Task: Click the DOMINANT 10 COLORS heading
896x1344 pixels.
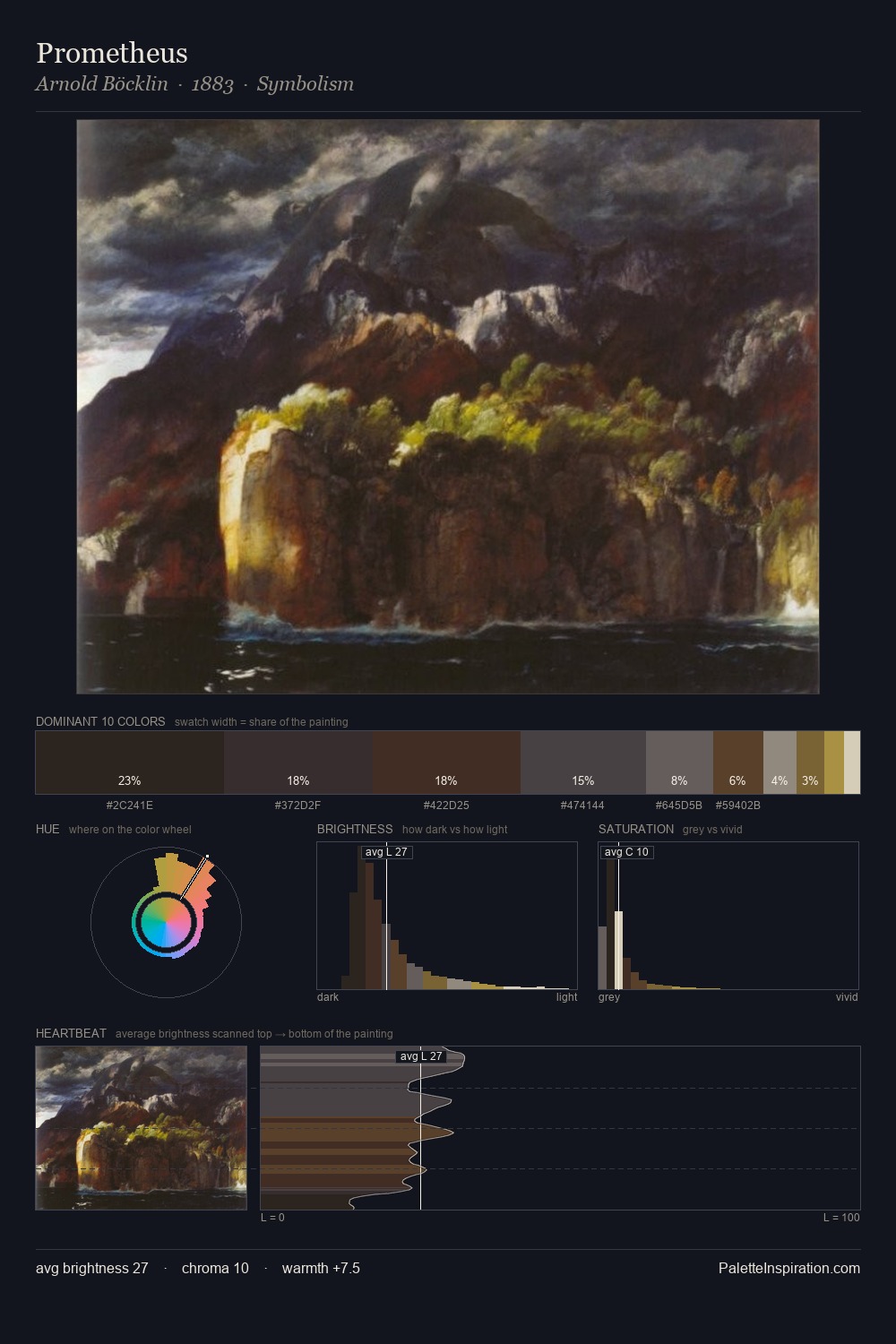Action: [x=100, y=721]
